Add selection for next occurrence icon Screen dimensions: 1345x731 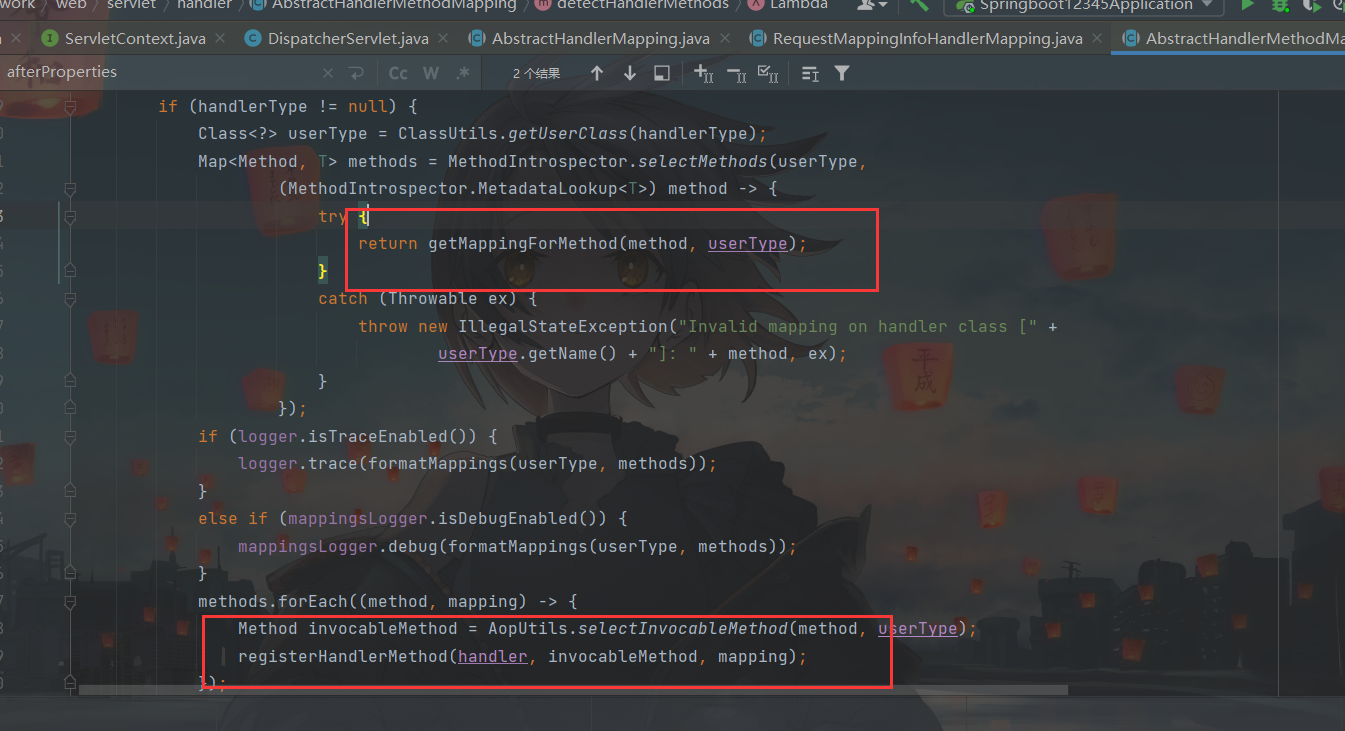point(704,73)
